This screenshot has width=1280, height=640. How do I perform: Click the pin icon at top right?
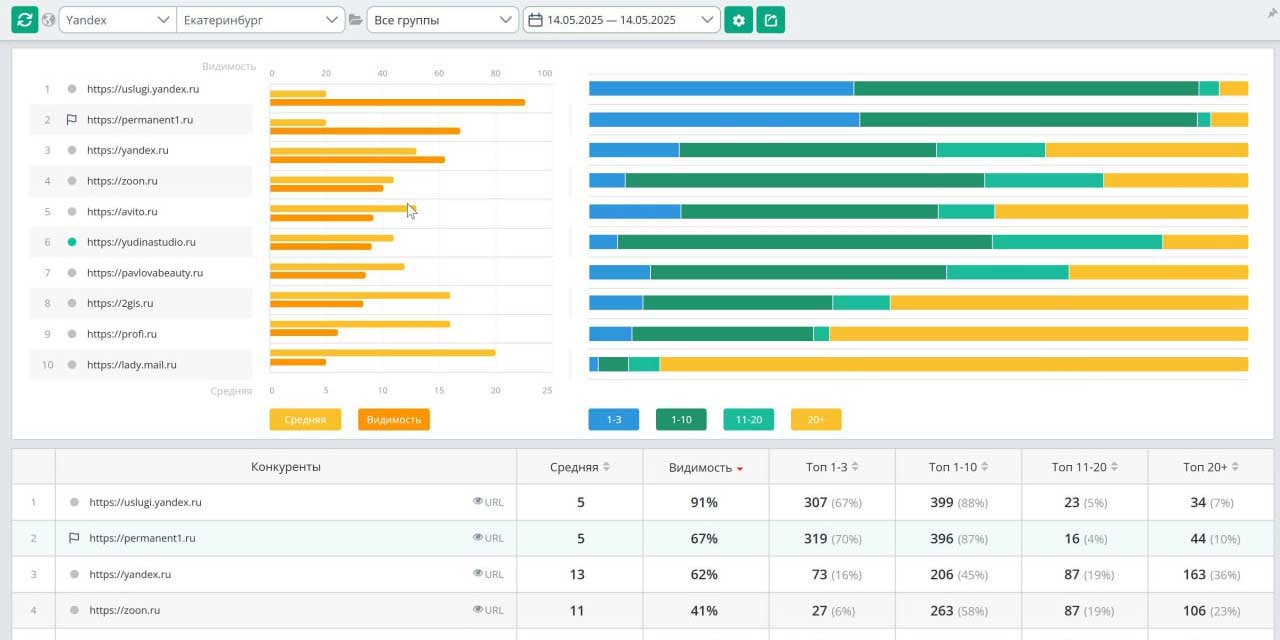1271,13
